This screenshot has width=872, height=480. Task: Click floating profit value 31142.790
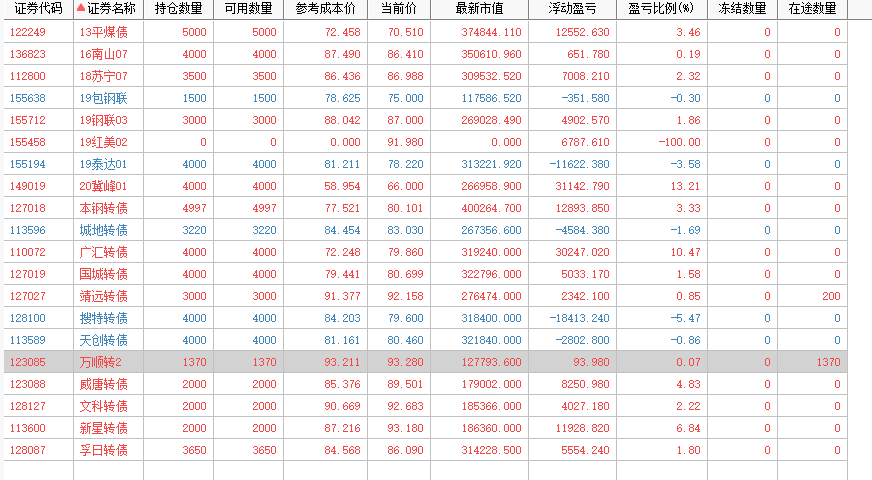click(x=582, y=186)
